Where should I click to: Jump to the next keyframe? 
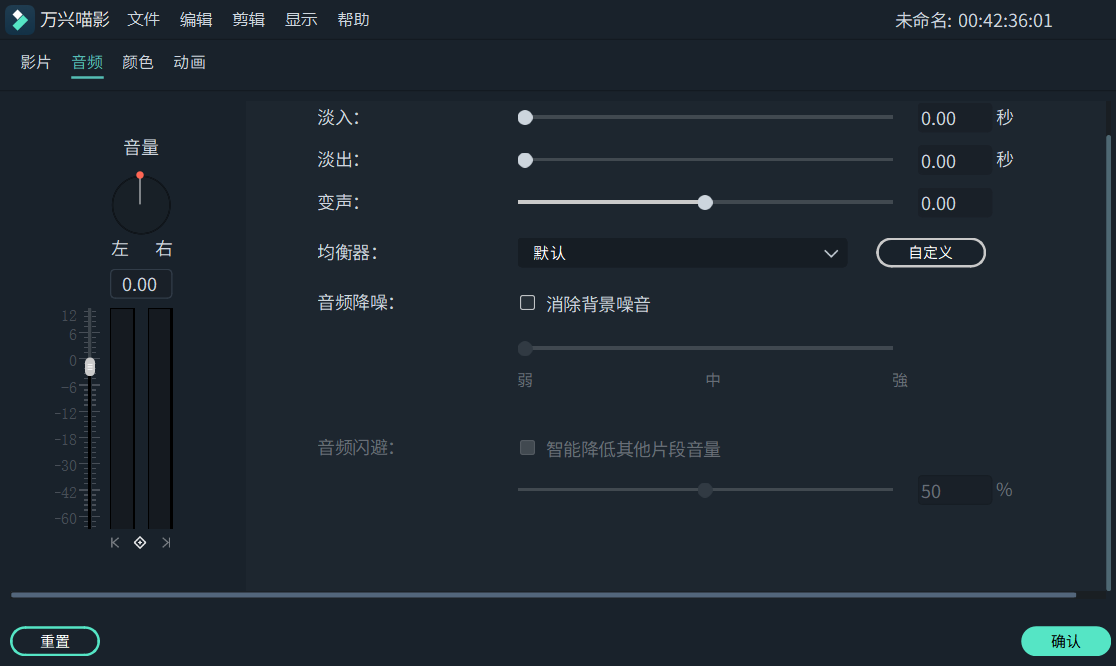pos(166,542)
